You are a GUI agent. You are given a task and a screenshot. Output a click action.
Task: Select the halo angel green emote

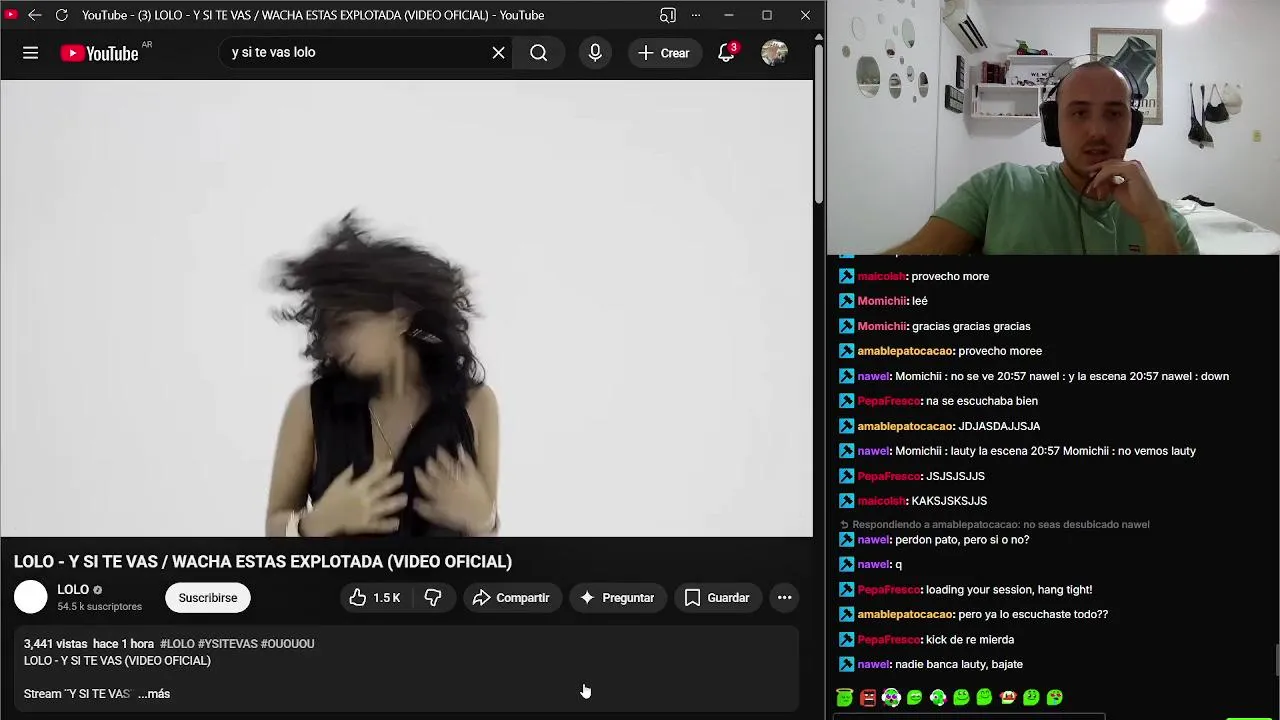pos(845,698)
